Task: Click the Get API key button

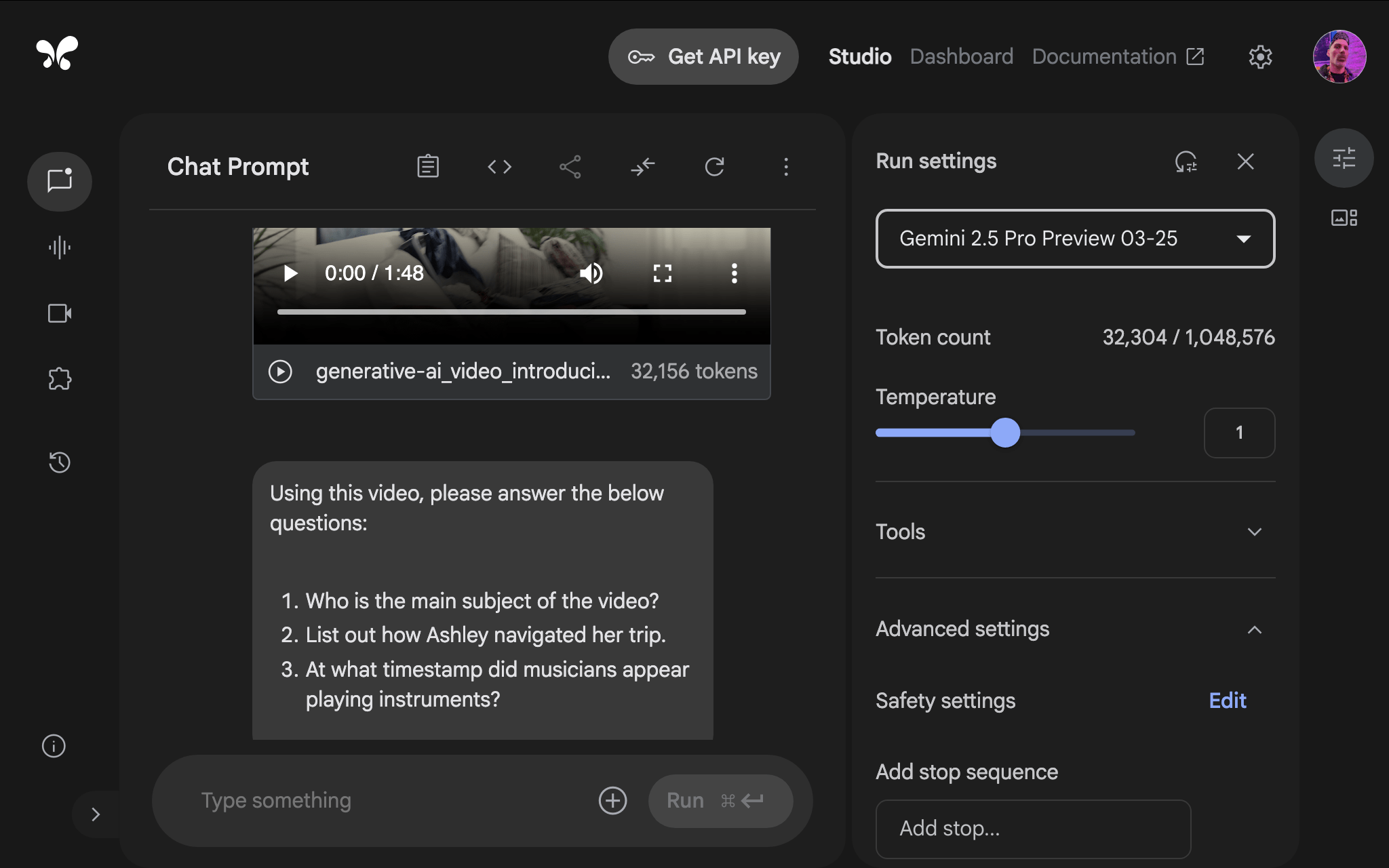Action: coord(703,56)
